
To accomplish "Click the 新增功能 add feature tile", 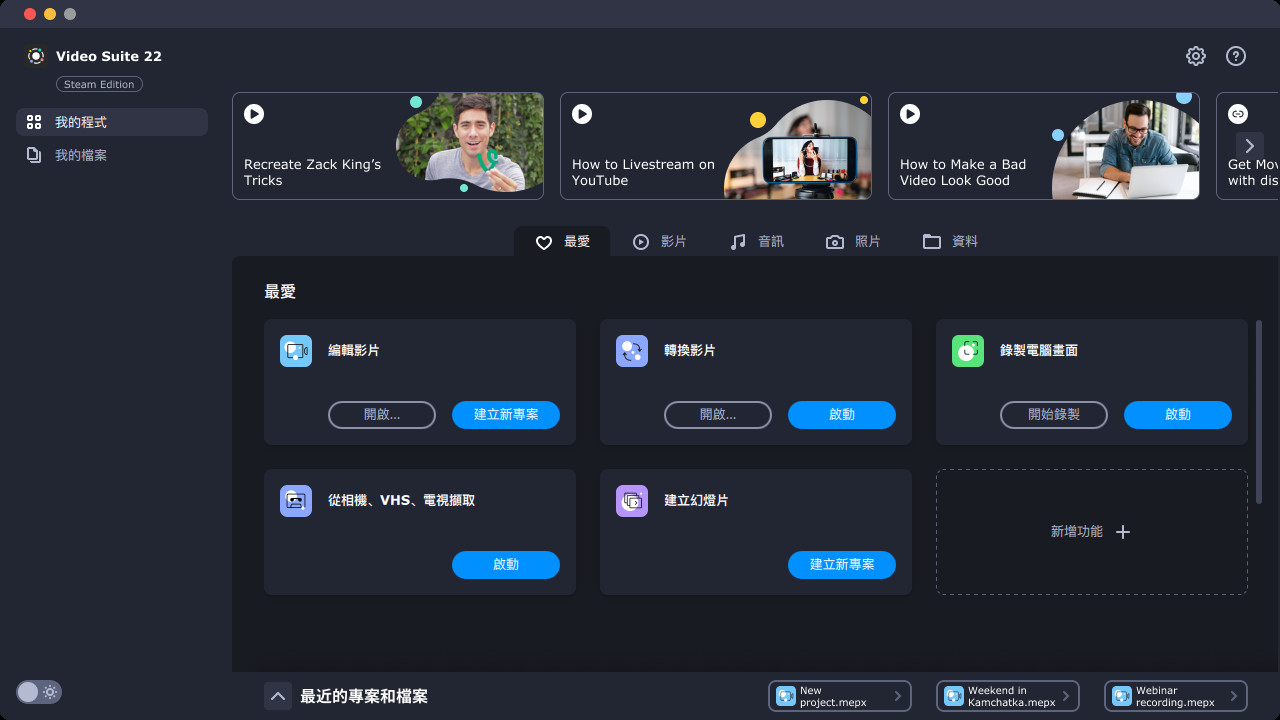I will click(x=1091, y=532).
